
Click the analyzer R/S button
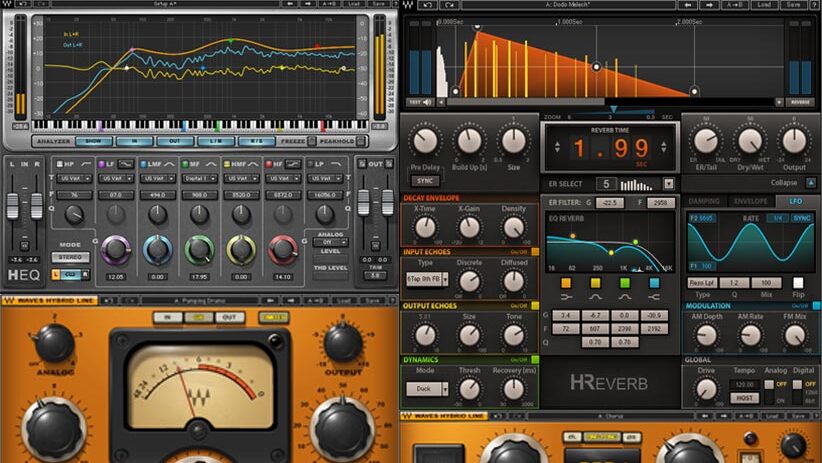coord(256,141)
